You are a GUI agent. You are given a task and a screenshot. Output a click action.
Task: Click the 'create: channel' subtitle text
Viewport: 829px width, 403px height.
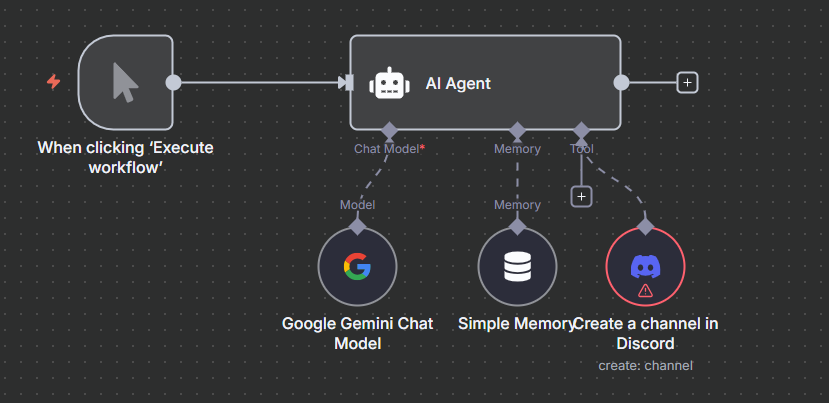tap(646, 365)
